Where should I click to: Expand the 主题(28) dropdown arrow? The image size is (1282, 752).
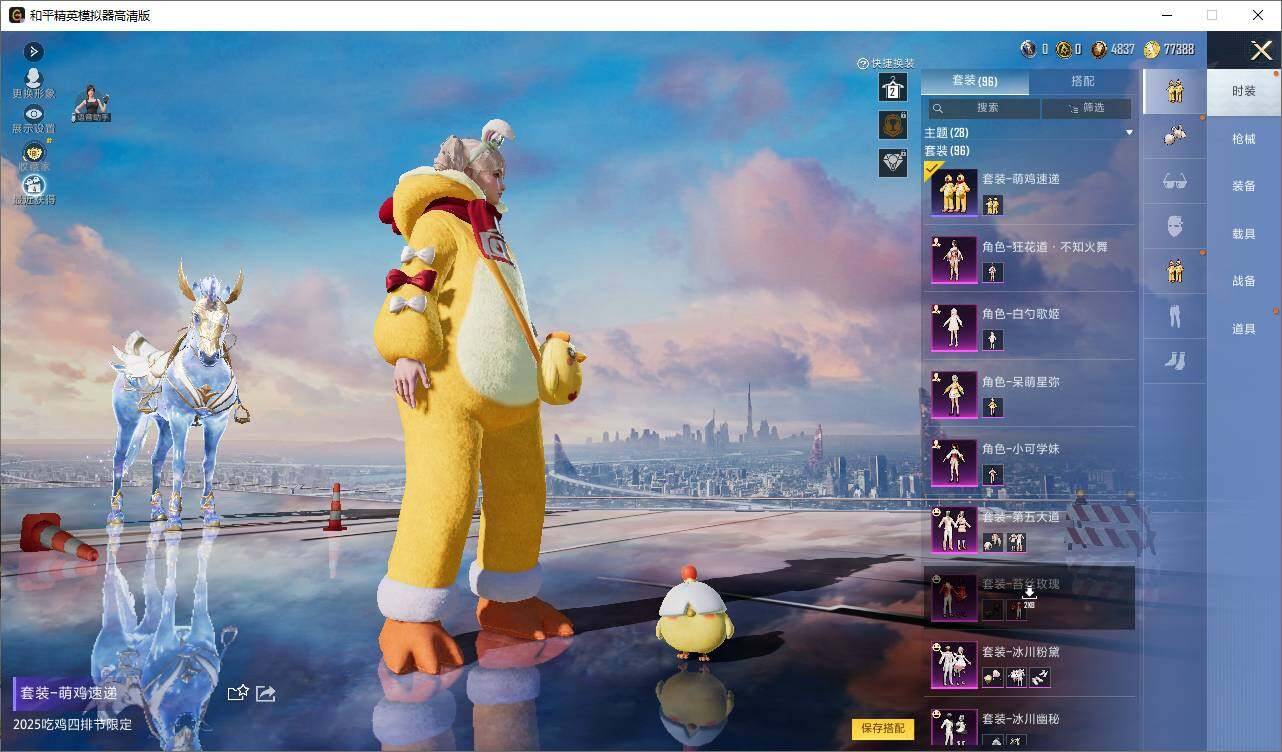(1129, 133)
